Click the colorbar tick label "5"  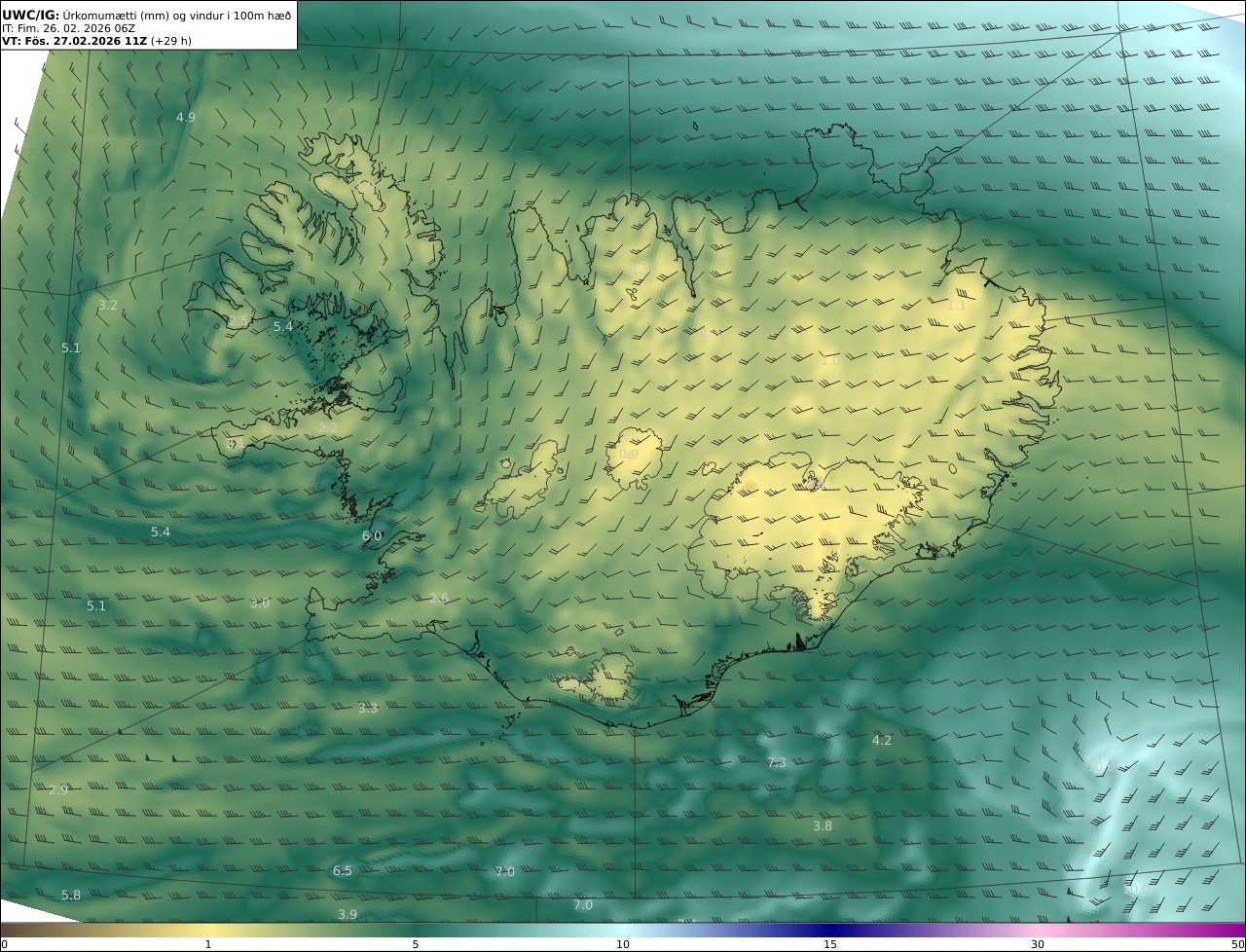tap(416, 944)
